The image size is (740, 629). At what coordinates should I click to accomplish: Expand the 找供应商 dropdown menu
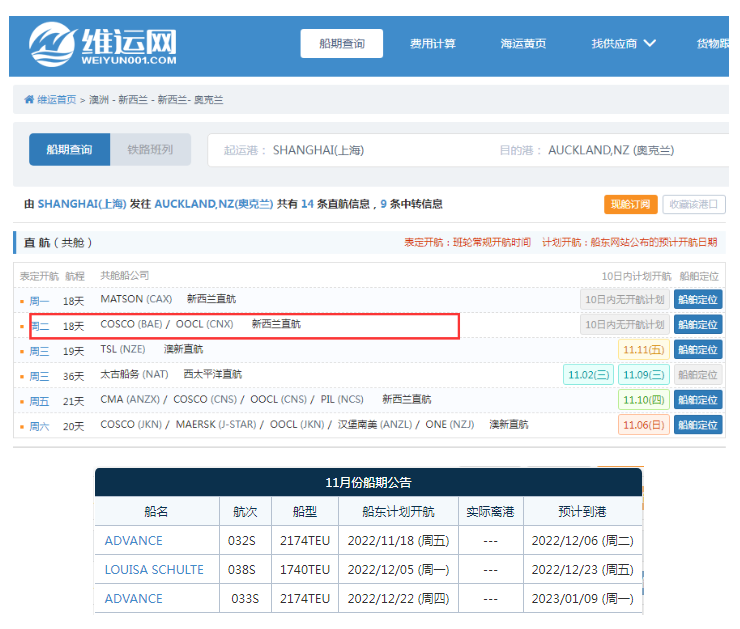623,43
